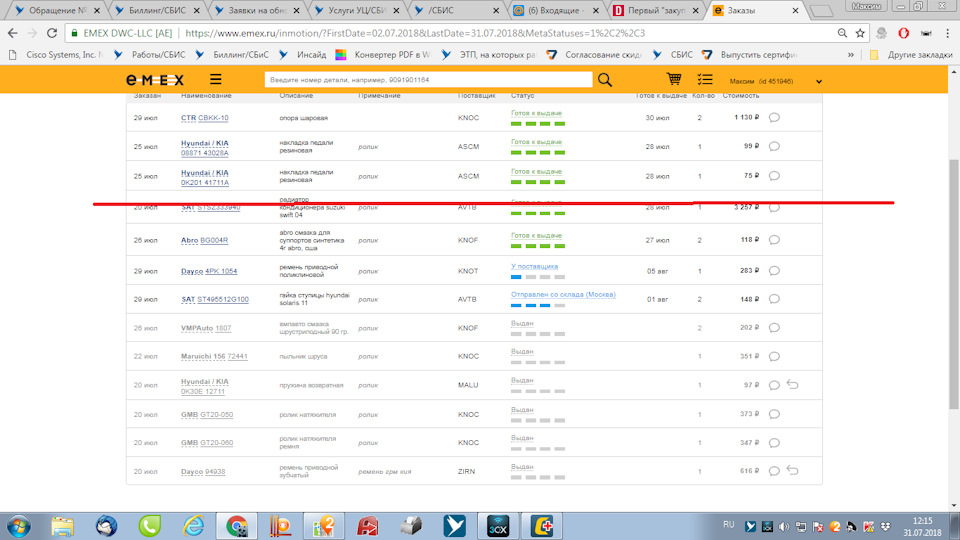Viewport: 960px width, 540px height.
Task: Open Конвертер PDF bookmark
Action: [383, 54]
